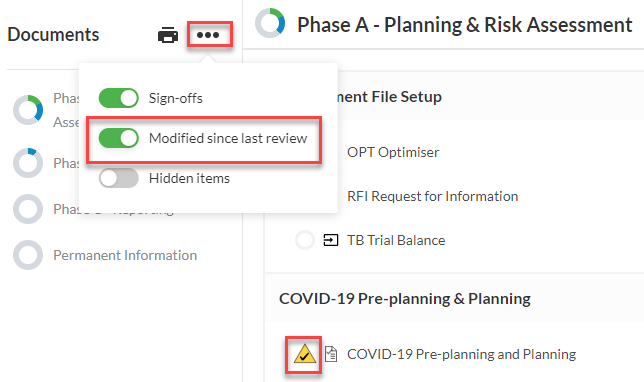Viewport: 644px width, 382px height.
Task: Click the TB Trial Balance import icon
Action: (x=331, y=240)
